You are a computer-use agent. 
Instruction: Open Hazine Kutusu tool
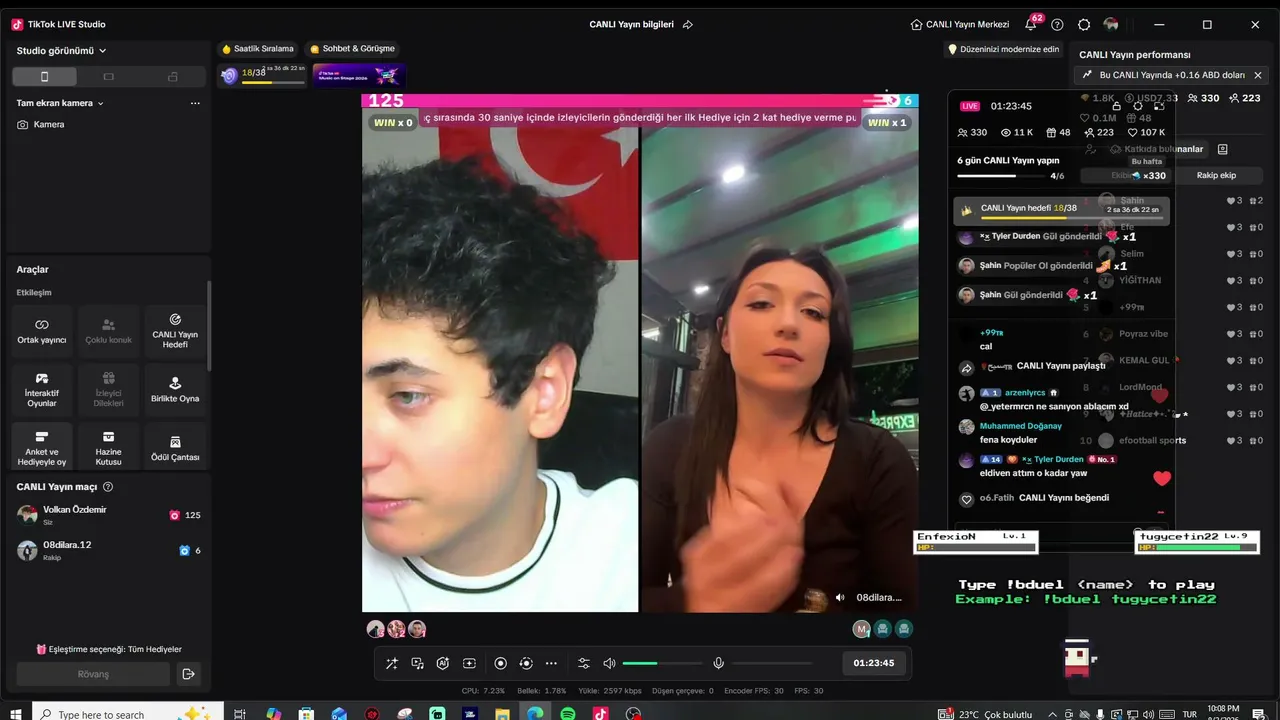[x=108, y=448]
